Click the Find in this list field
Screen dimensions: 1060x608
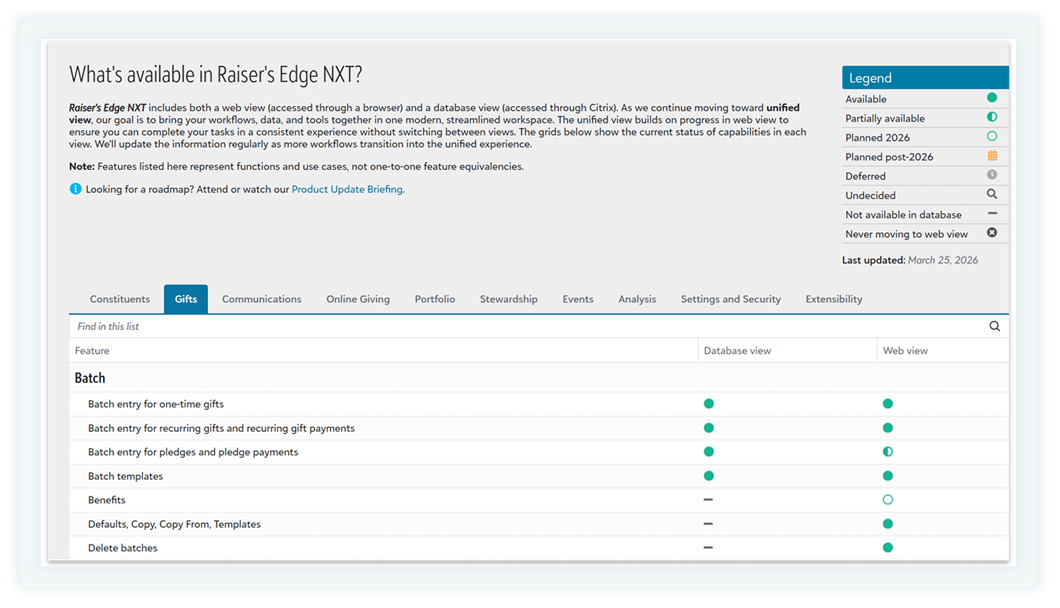point(527,326)
